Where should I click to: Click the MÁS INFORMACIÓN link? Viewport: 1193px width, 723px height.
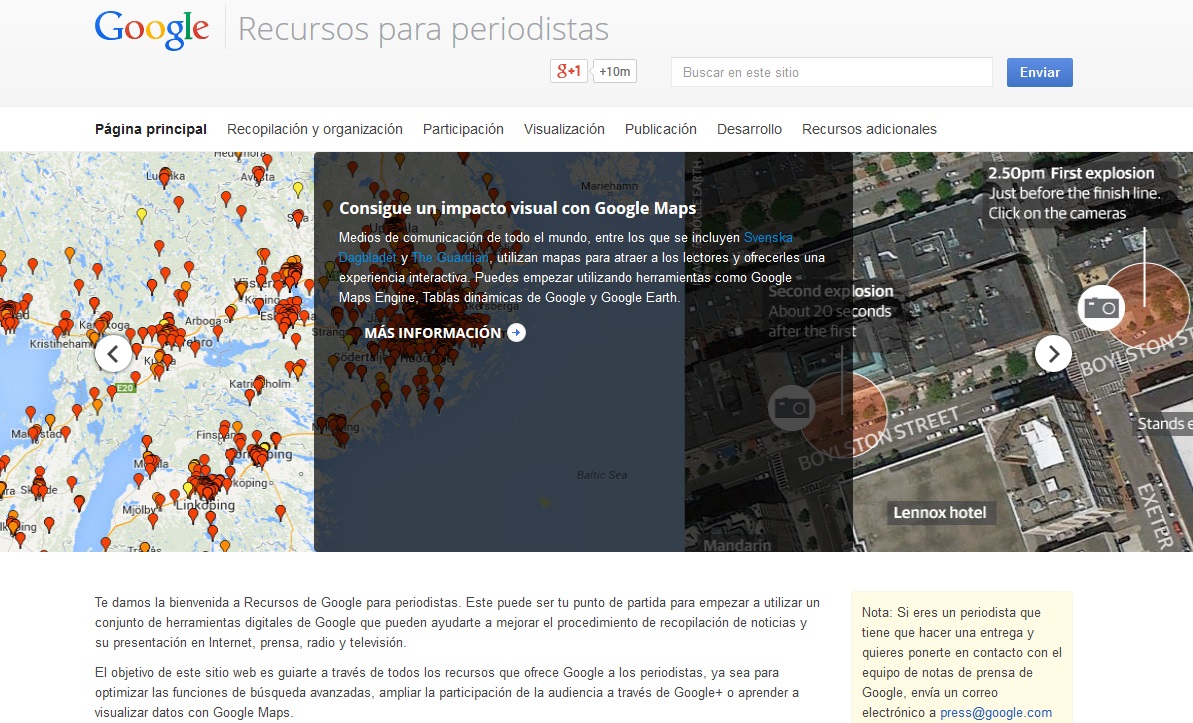point(432,333)
